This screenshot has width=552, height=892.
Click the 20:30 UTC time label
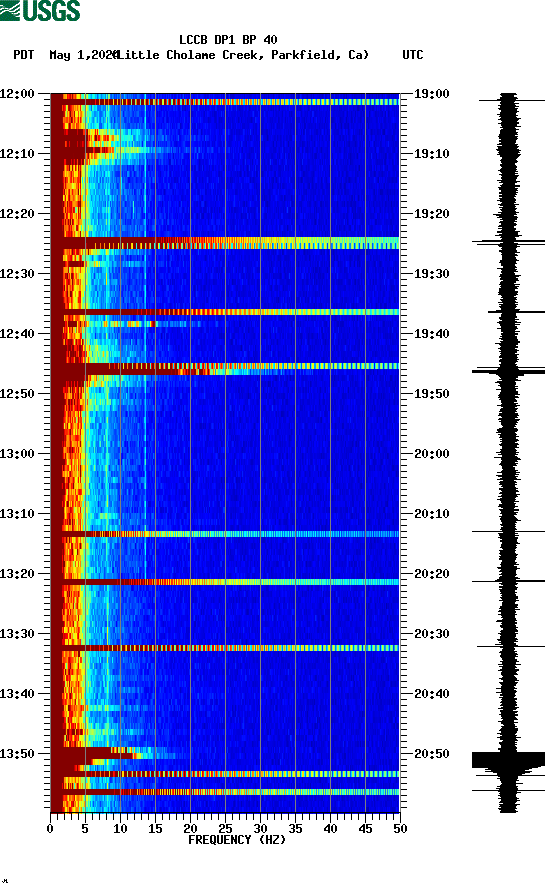point(432,634)
